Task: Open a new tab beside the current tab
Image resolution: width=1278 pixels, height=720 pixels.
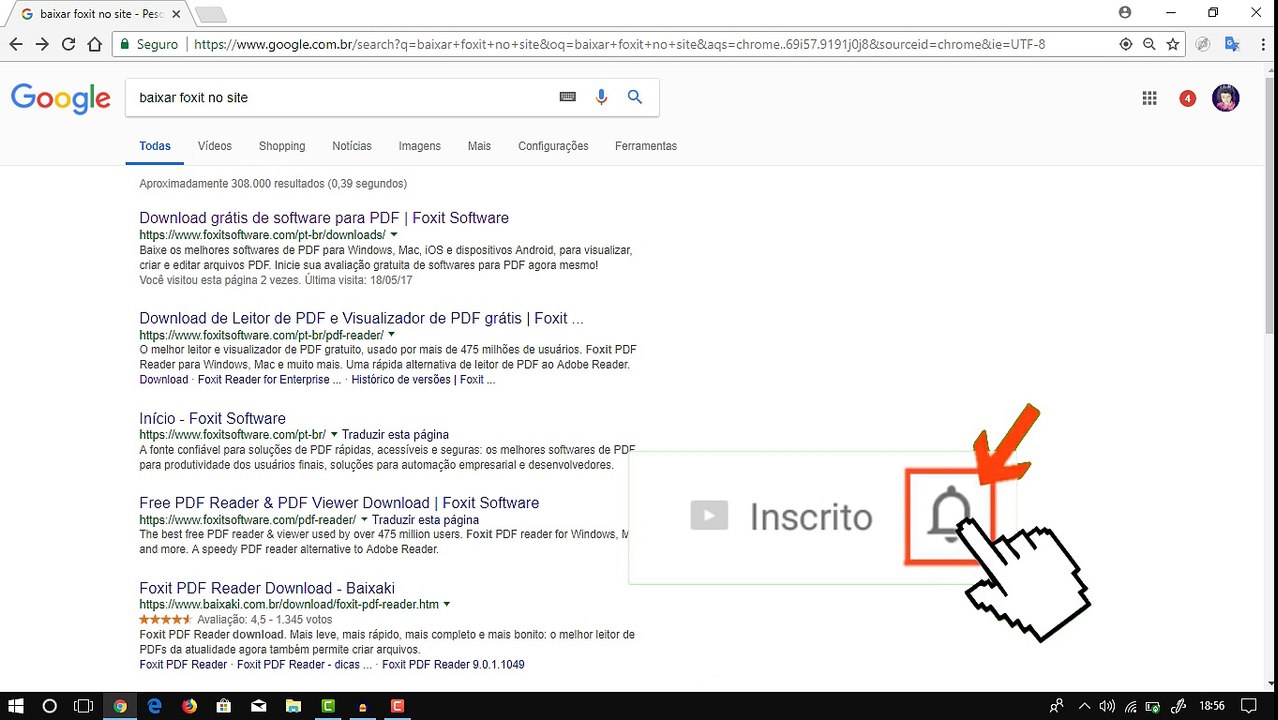Action: coord(211,14)
